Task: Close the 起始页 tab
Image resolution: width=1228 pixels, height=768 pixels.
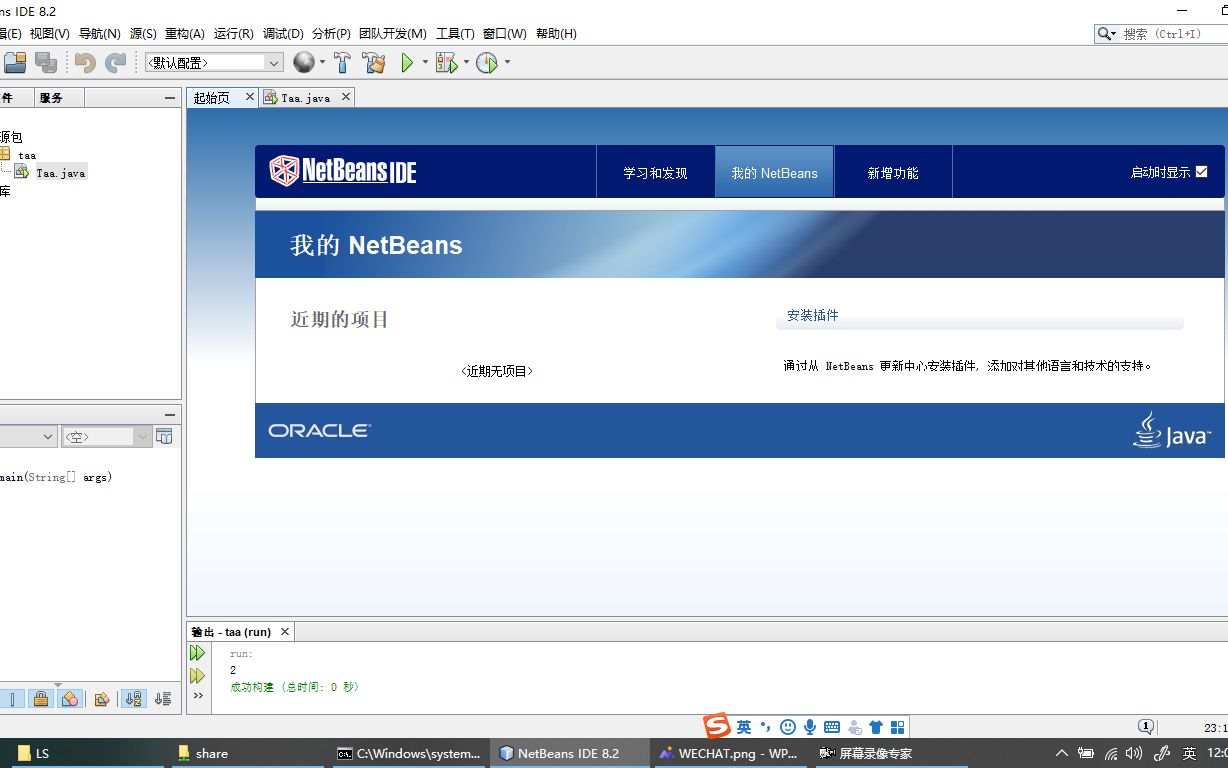Action: (250, 97)
